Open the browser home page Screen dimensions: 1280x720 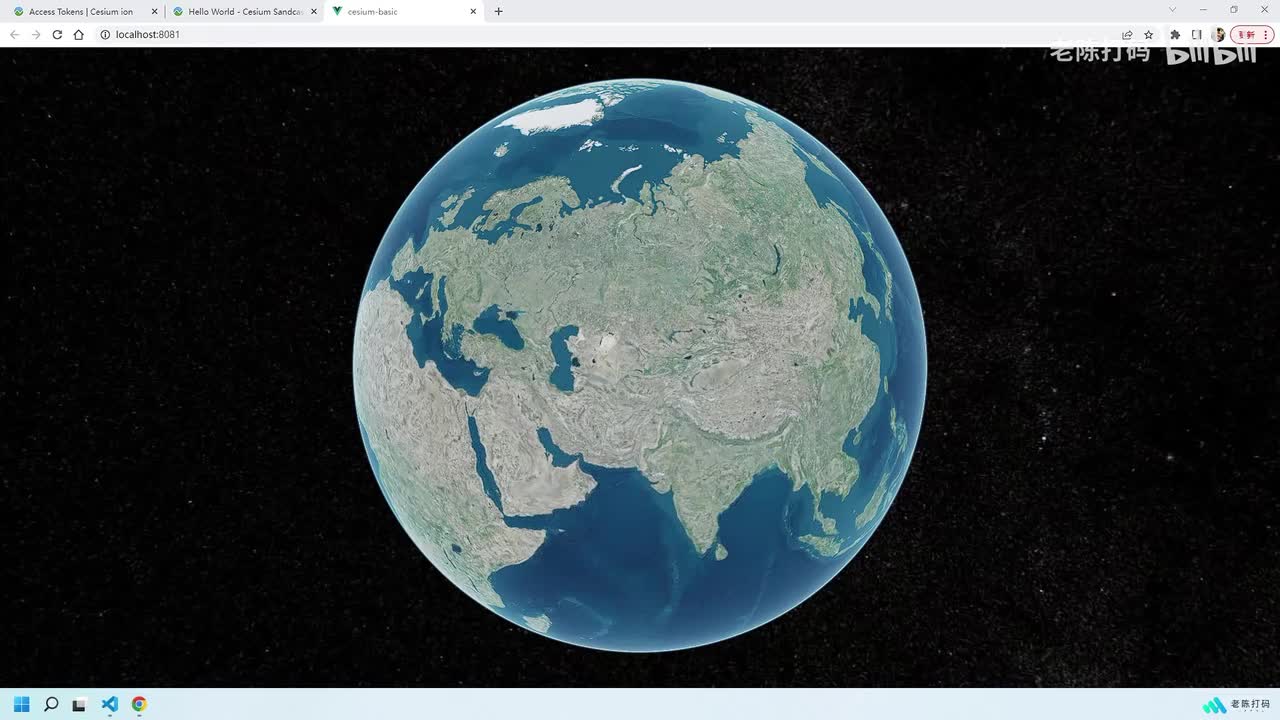click(79, 34)
